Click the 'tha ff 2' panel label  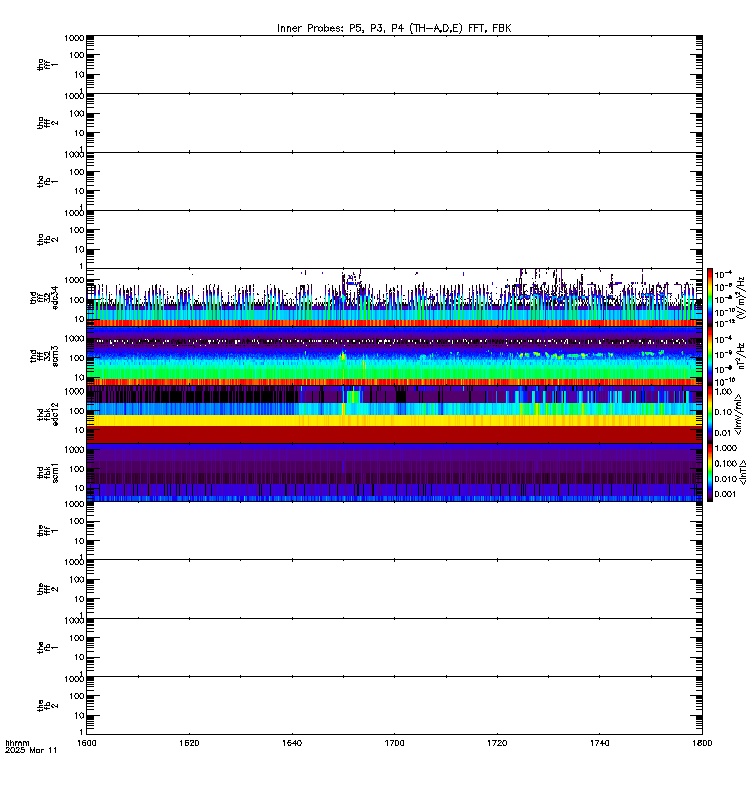(x=47, y=122)
